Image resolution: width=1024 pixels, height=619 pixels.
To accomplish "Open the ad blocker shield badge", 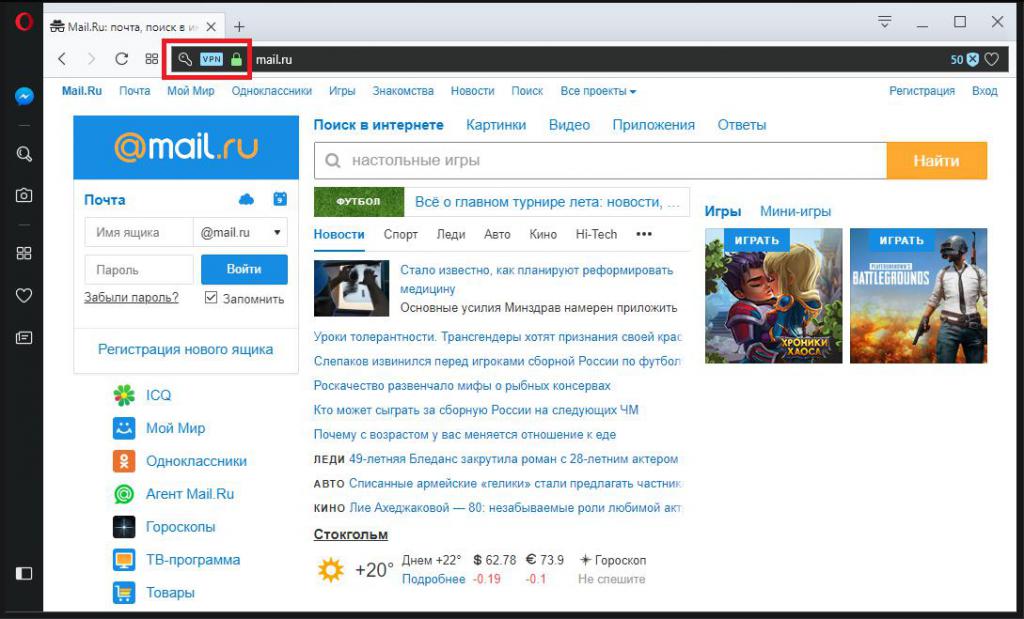I will pyautogui.click(x=972, y=59).
